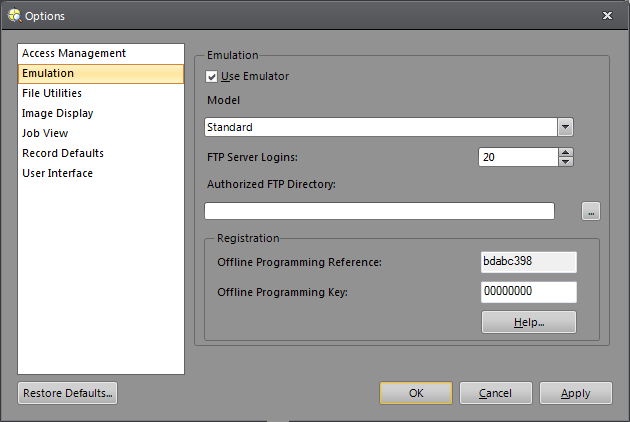The height and width of the screenshot is (422, 630).
Task: Toggle the Use Emulator checkbox
Action: [212, 76]
